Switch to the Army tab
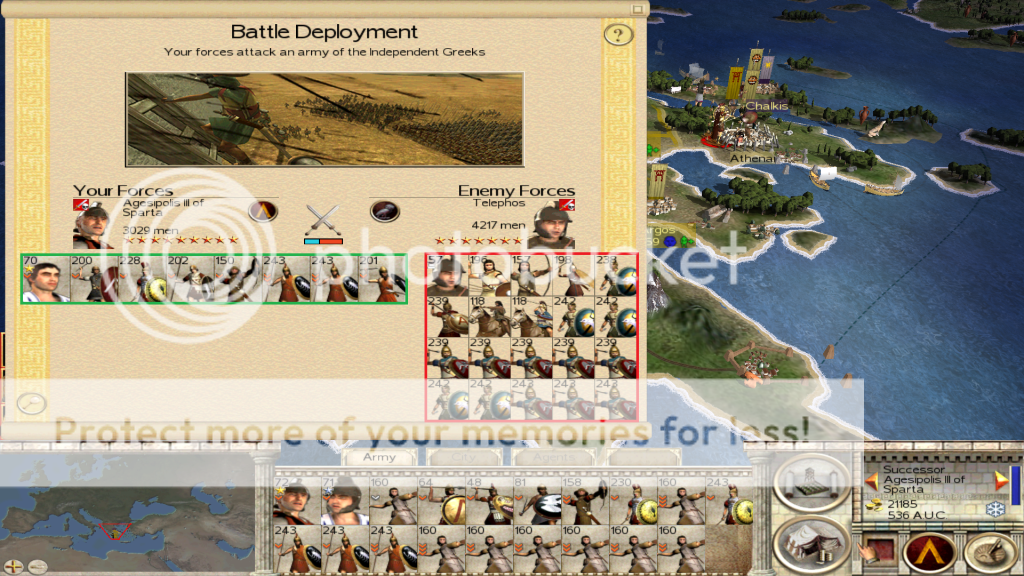This screenshot has height=576, width=1024. pyautogui.click(x=379, y=457)
